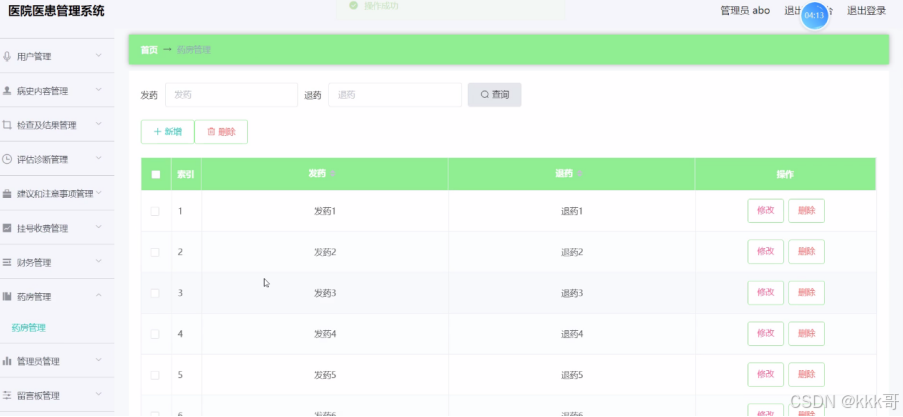Screen dimensions: 903x417
Task: Click the 索引 column header
Action: pyautogui.click(x=185, y=174)
